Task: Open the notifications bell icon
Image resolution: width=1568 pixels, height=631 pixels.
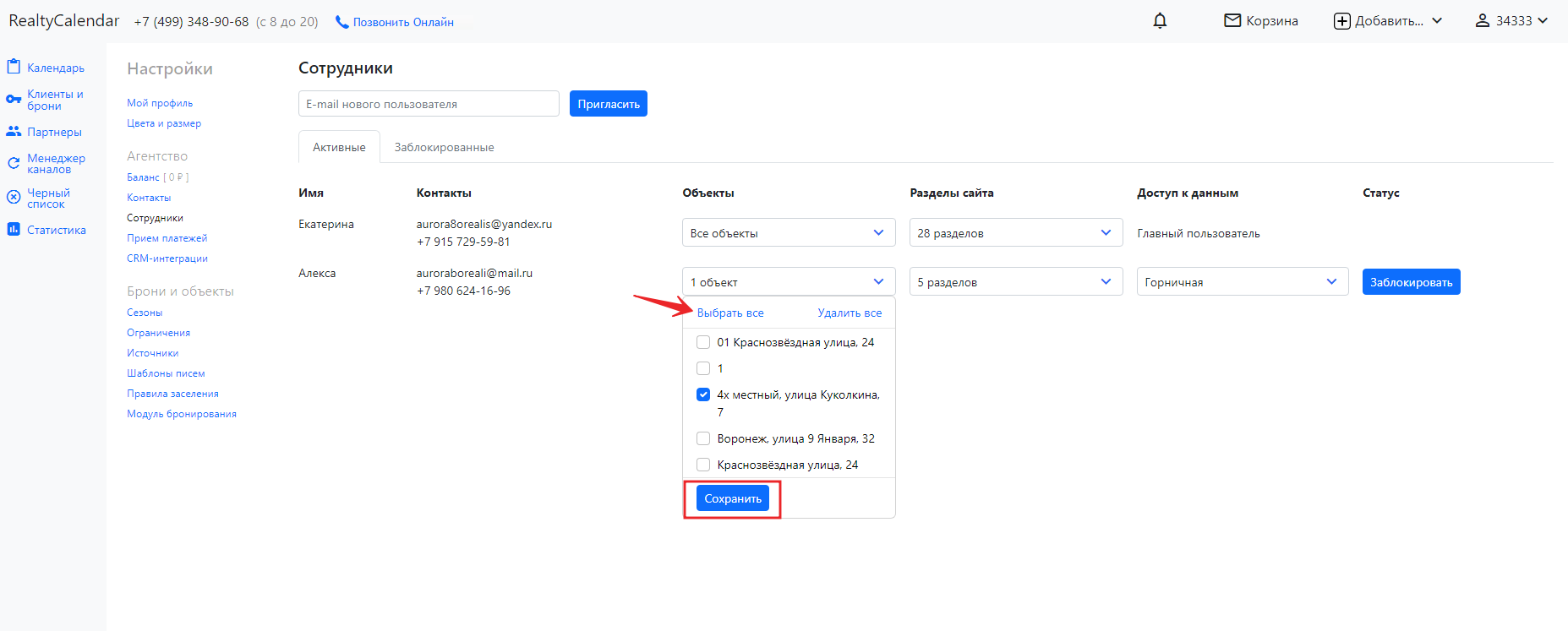Action: pos(1160,21)
